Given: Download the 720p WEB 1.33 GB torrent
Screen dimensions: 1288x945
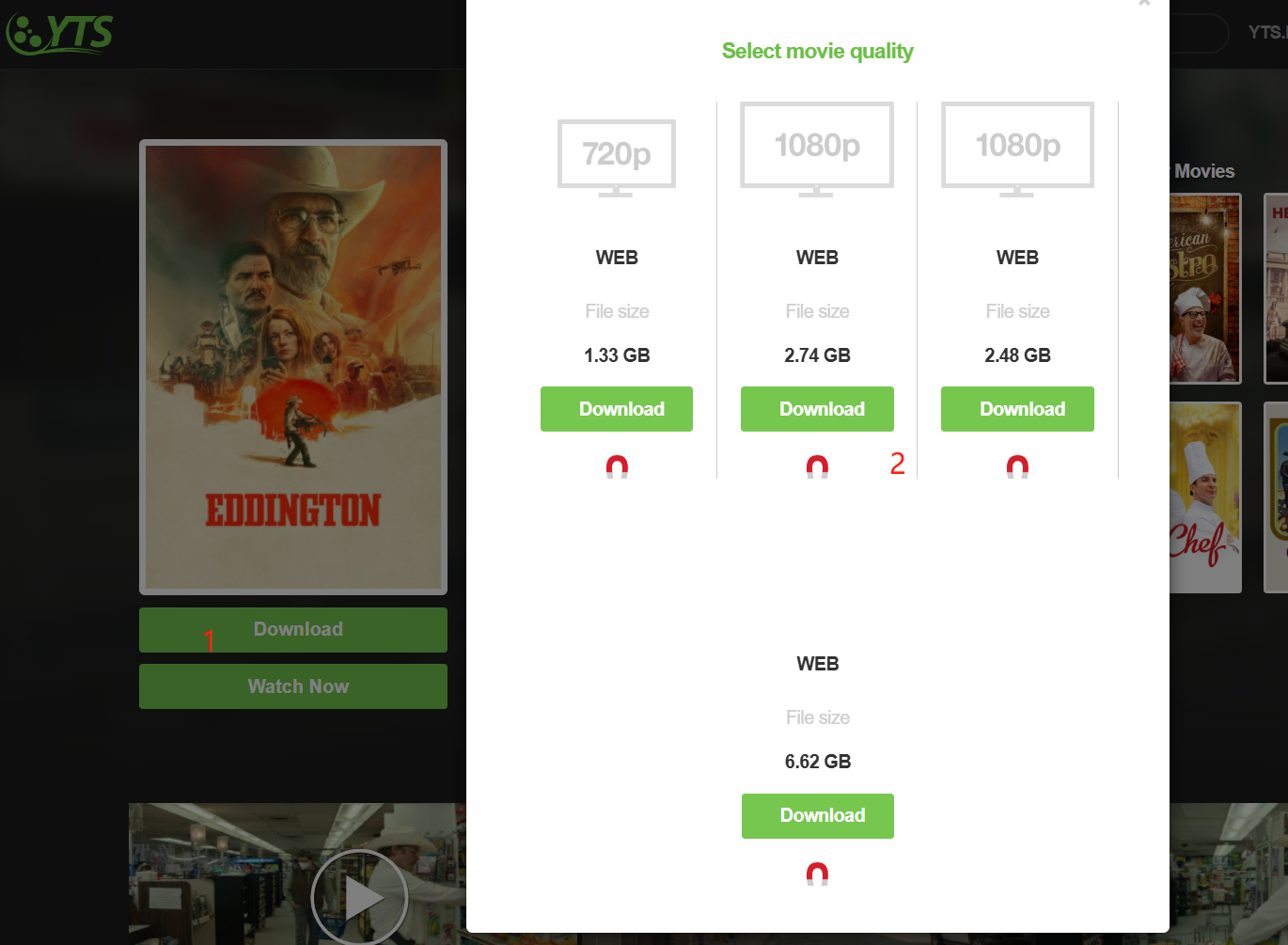Looking at the screenshot, I should [x=617, y=409].
